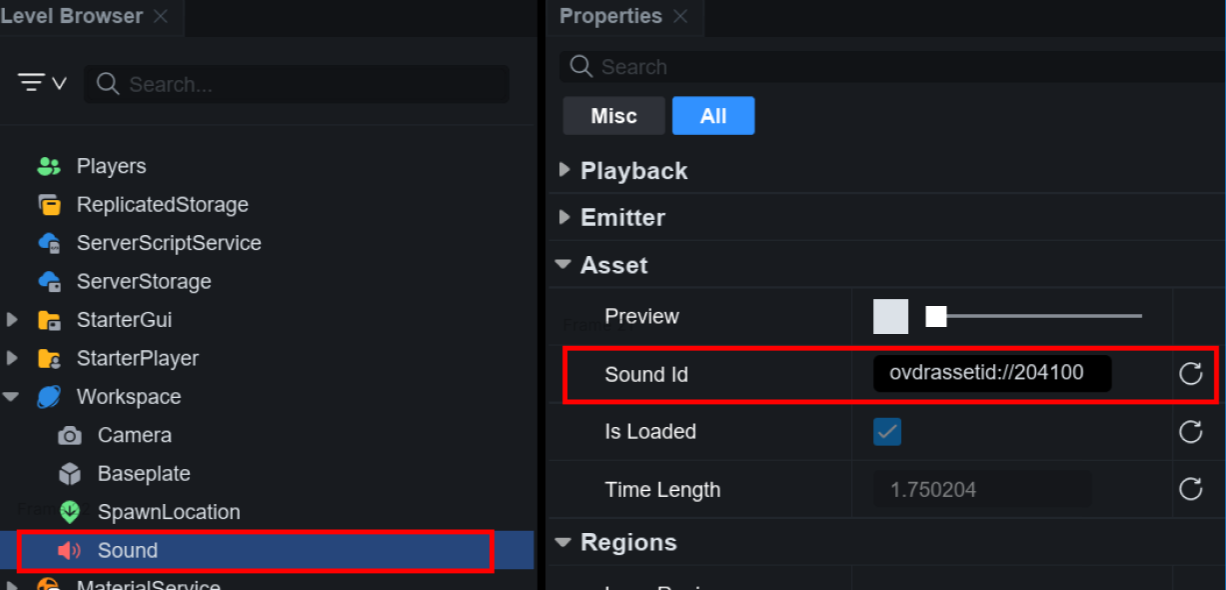Screen dimensions: 1226x590
Task: Click the Misc filter button
Action: coord(613,116)
